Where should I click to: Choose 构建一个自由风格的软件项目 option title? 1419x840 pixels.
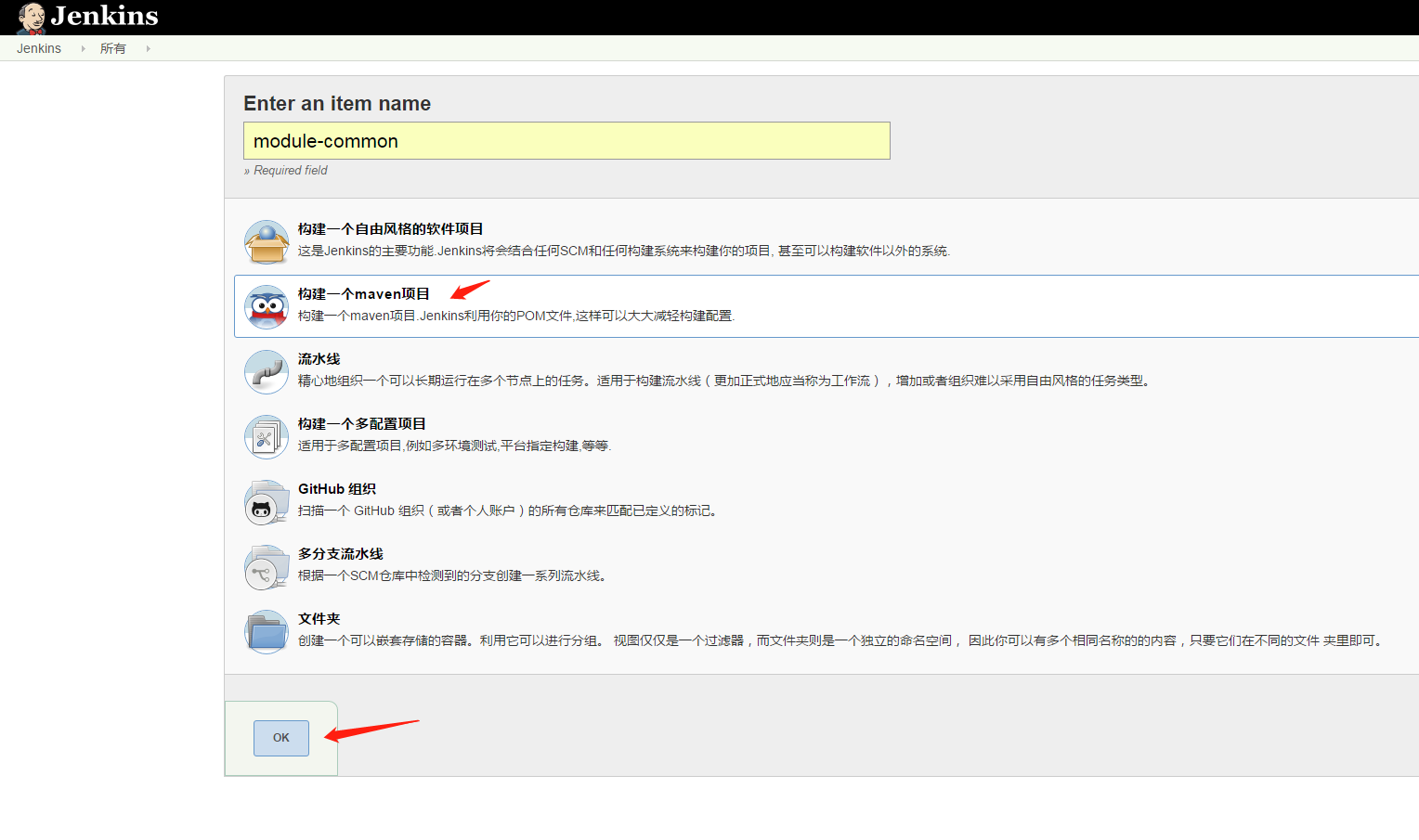click(x=390, y=229)
